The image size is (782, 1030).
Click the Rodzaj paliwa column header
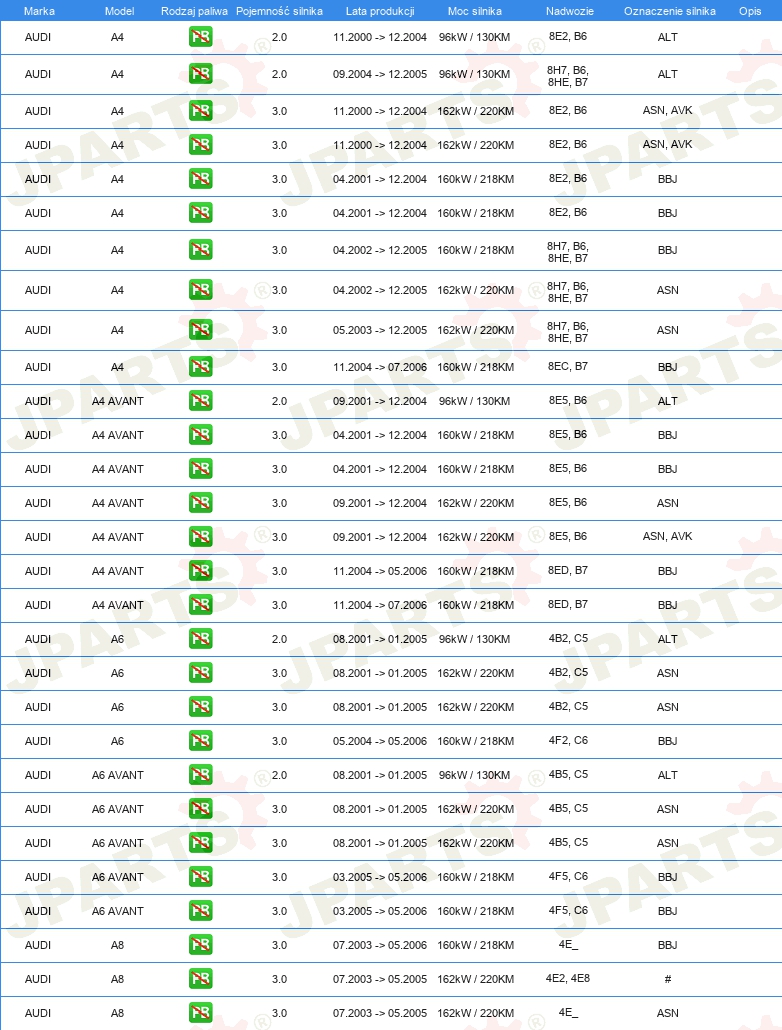(x=195, y=11)
